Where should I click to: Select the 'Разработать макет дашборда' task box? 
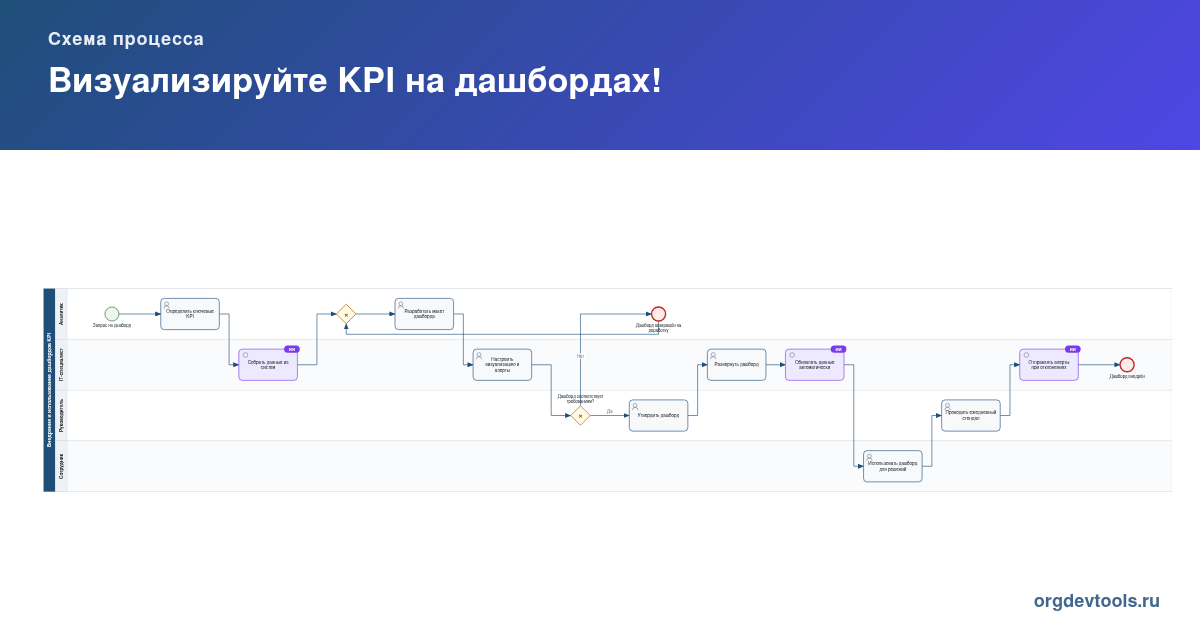point(424,314)
